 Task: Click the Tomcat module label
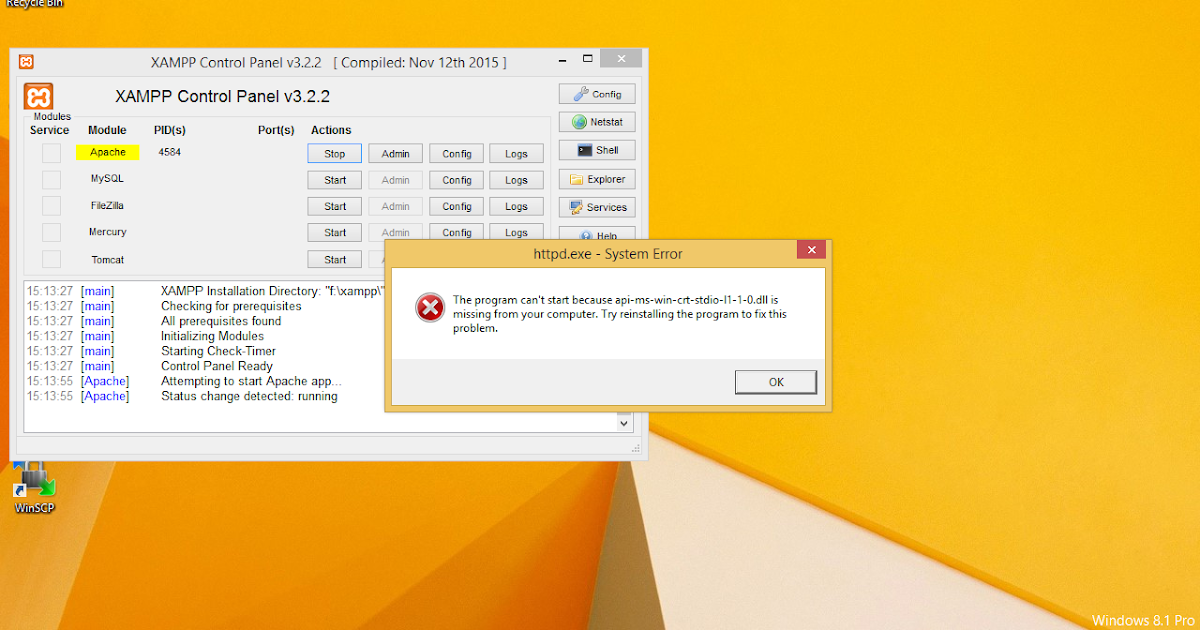[107, 259]
